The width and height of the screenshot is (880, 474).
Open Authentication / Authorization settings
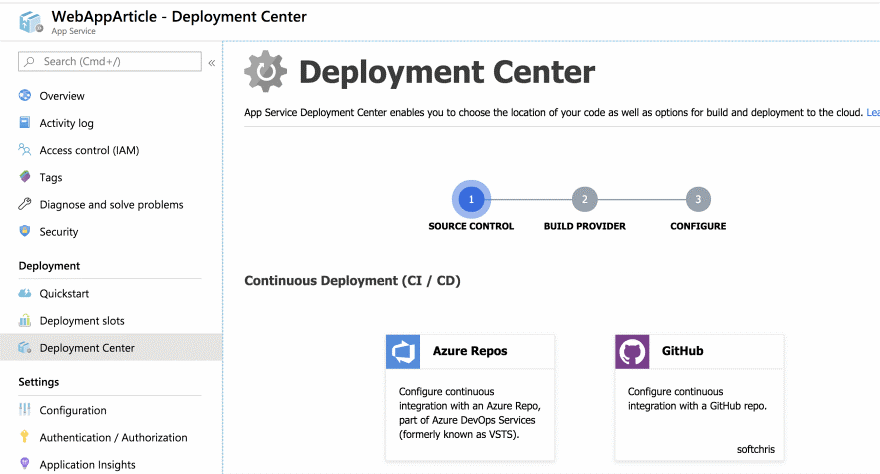(113, 437)
